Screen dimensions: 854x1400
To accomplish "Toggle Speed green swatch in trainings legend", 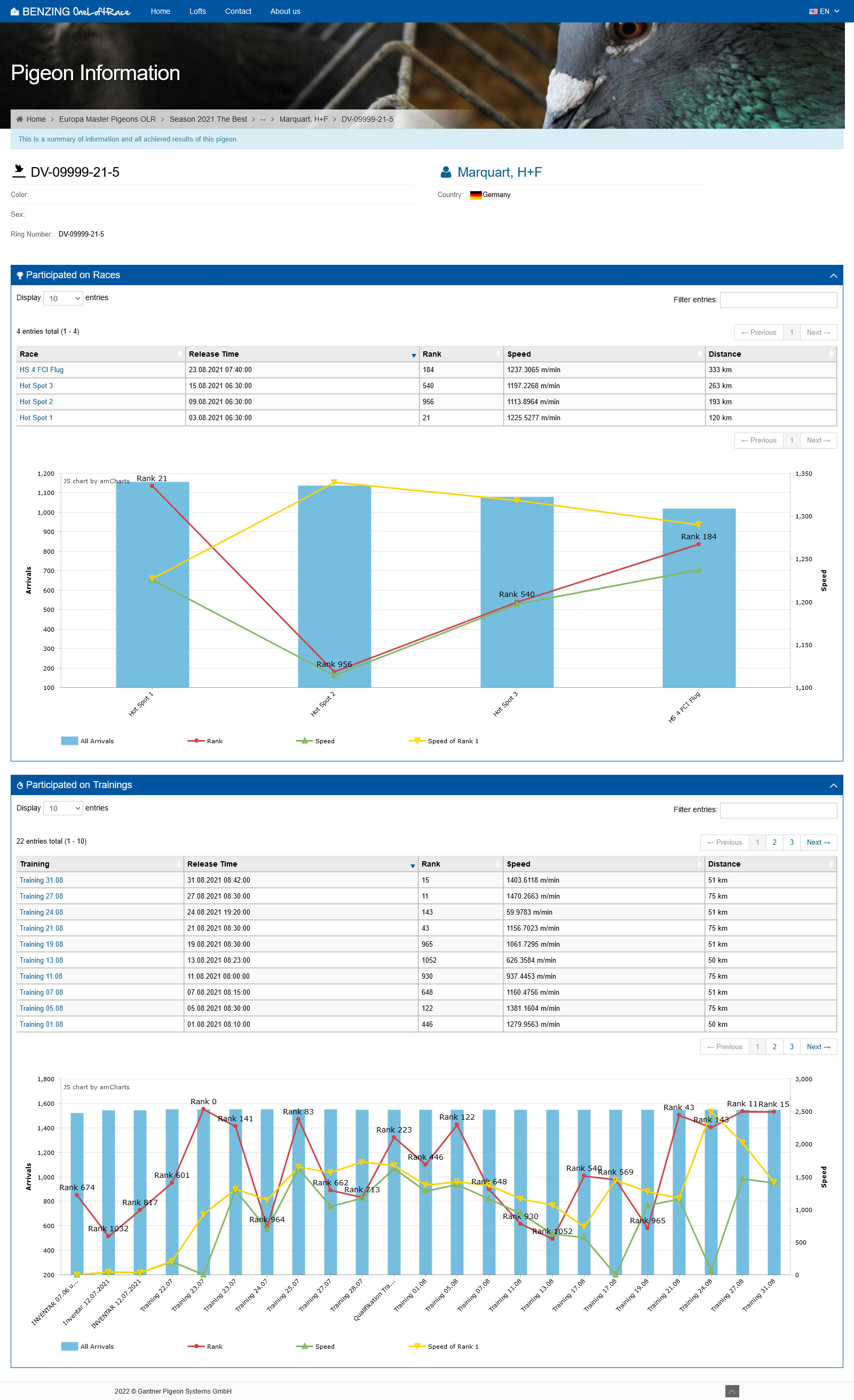I will click(x=304, y=1346).
